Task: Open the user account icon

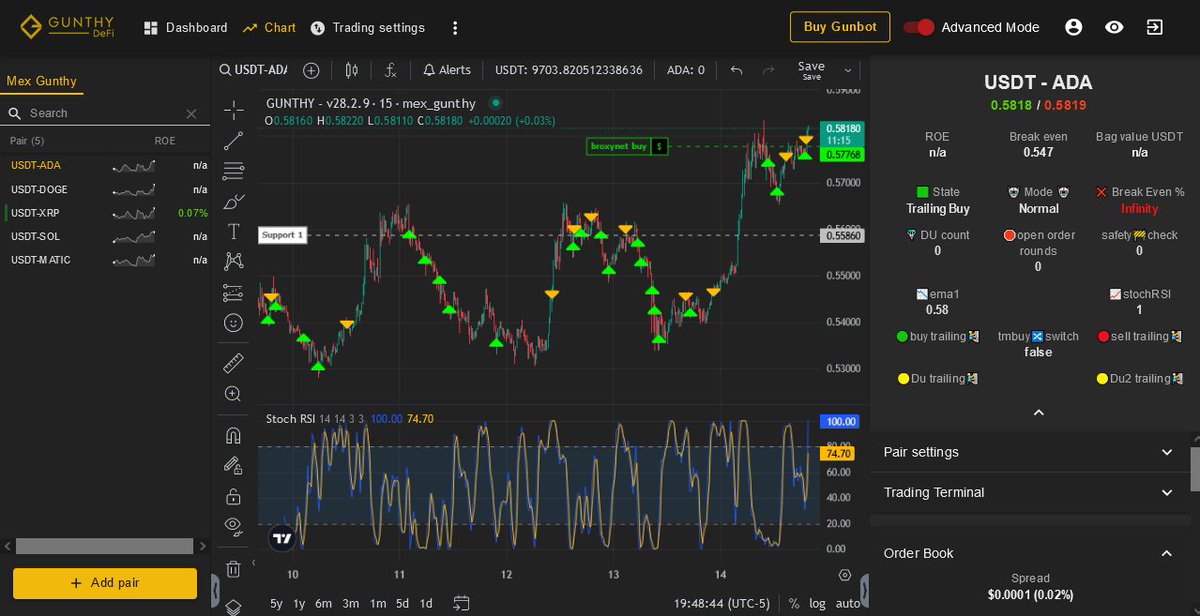Action: [1074, 27]
